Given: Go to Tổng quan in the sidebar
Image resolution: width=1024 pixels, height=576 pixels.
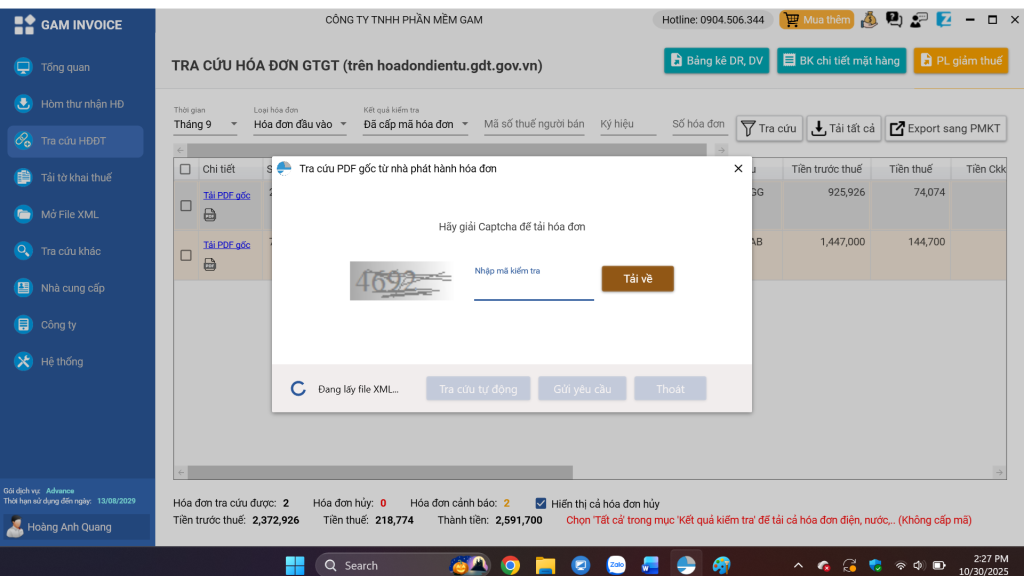Looking at the screenshot, I should [x=65, y=67].
